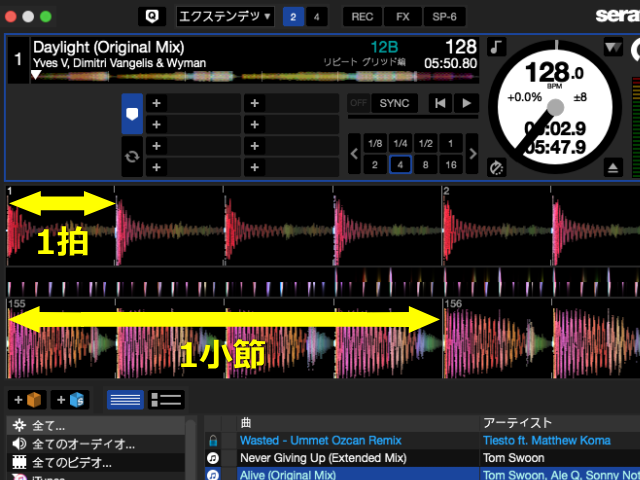This screenshot has width=640, height=480.
Task: Switch to album art list view
Action: coord(166,400)
